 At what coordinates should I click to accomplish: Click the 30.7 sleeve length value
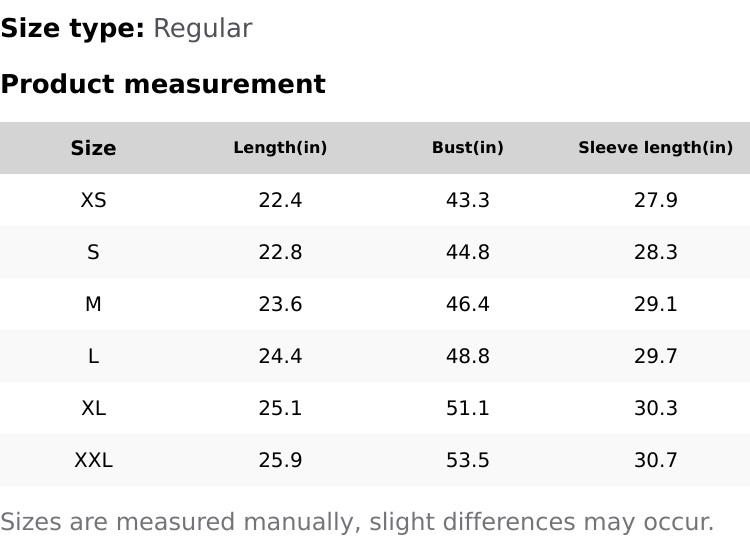(x=655, y=460)
